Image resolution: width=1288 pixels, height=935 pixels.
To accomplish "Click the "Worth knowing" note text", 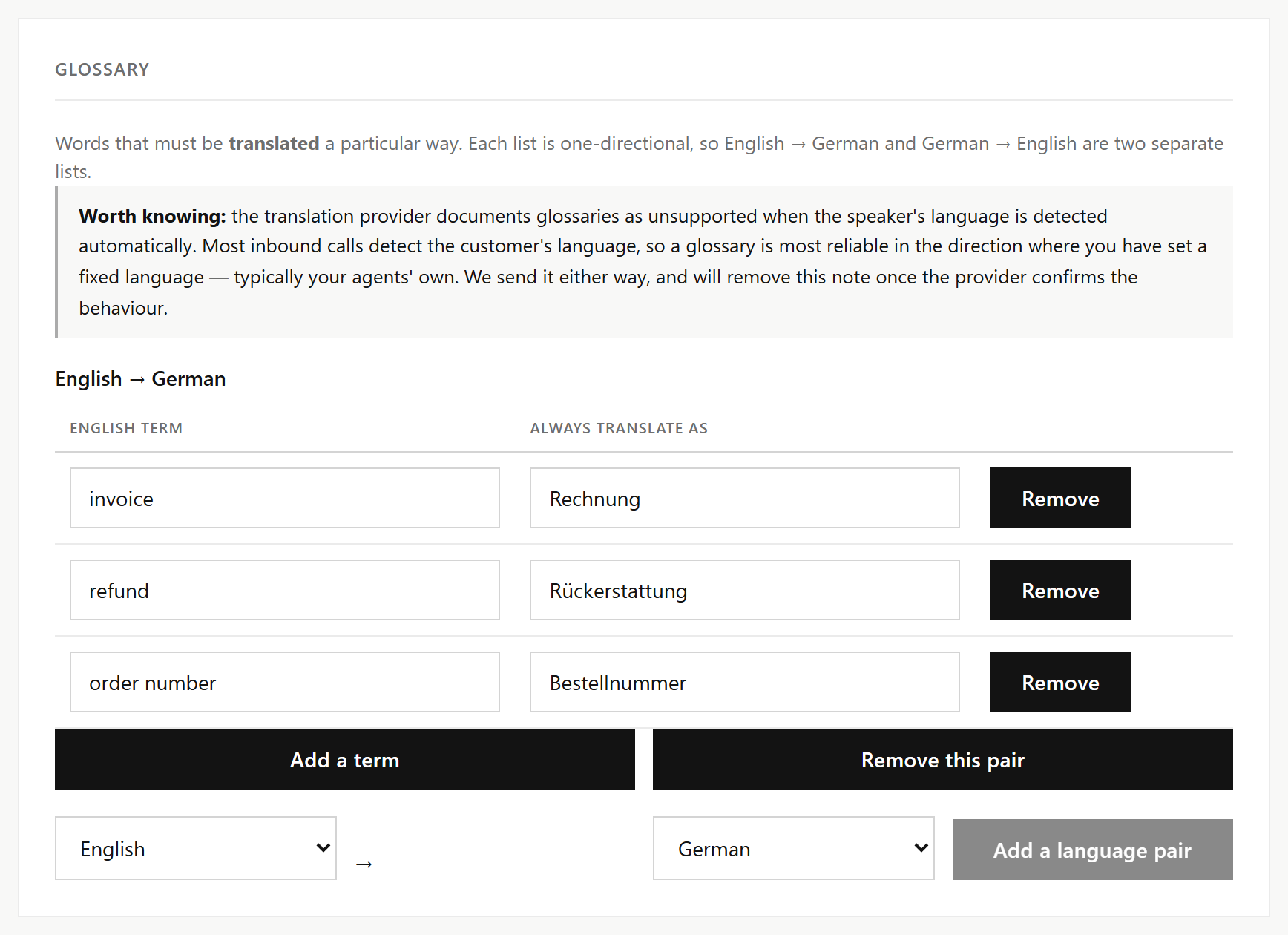I will point(643,262).
